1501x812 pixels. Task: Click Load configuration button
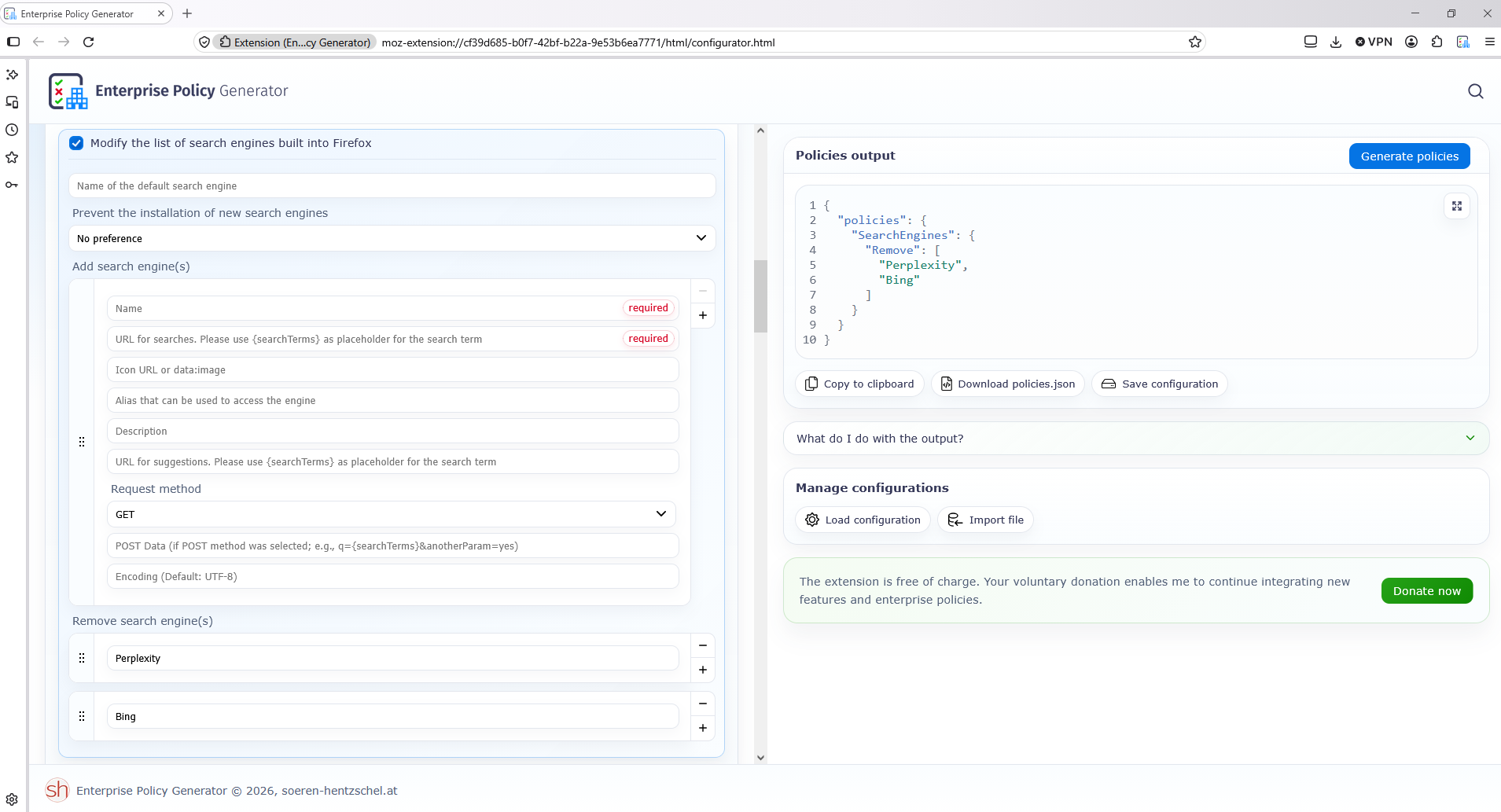pyautogui.click(x=863, y=520)
